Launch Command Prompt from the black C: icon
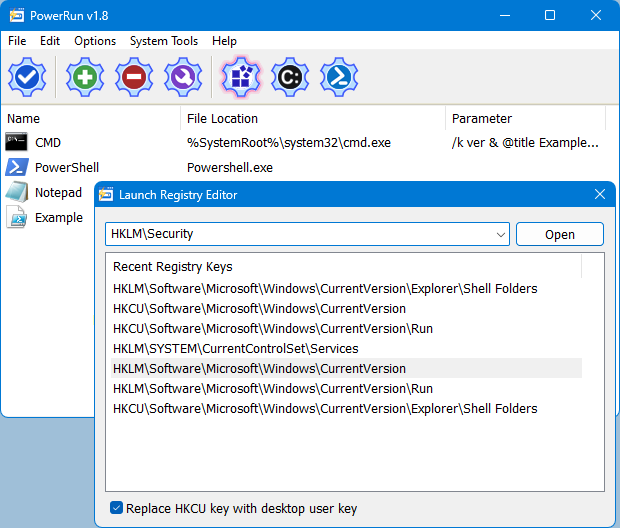 (290, 76)
